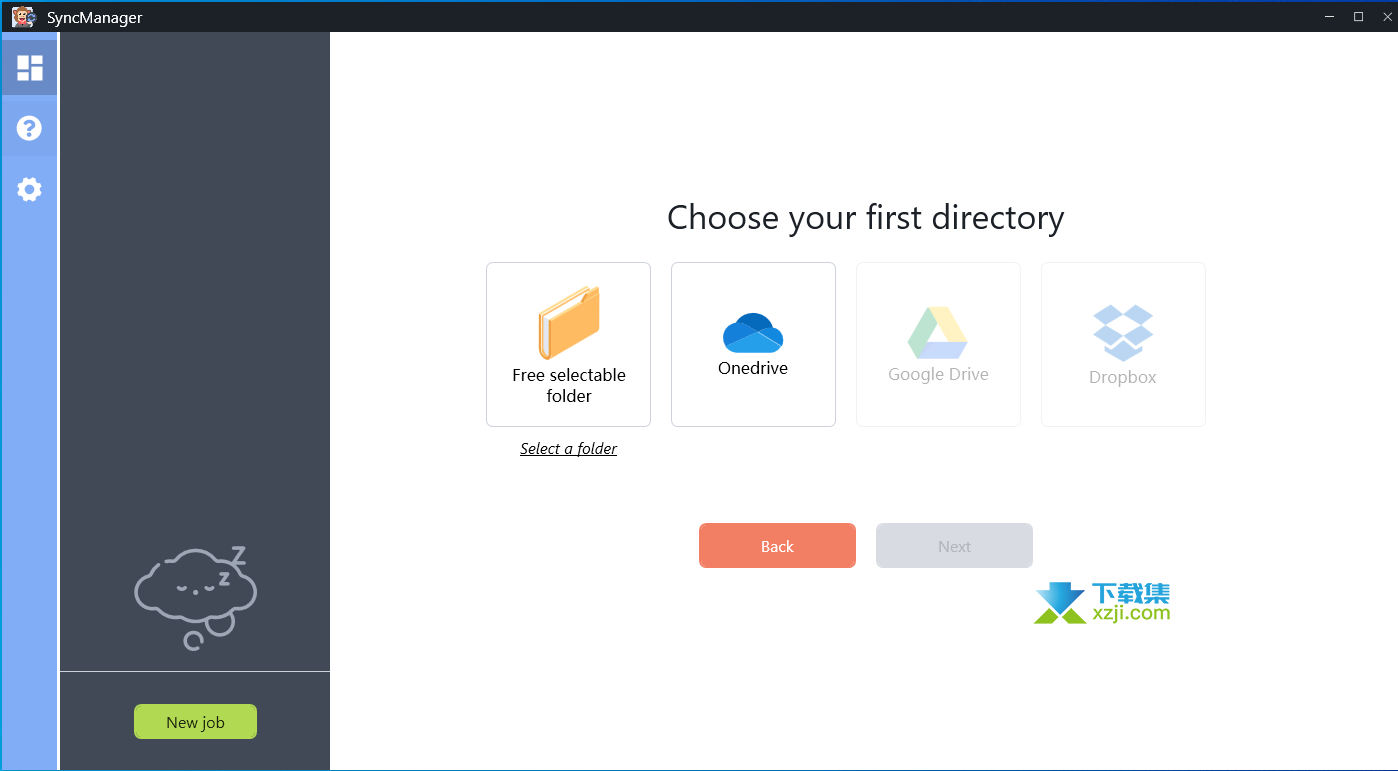Viewport: 1398px width, 771px height.
Task: Choose the Onedrive directory card
Action: coord(753,344)
